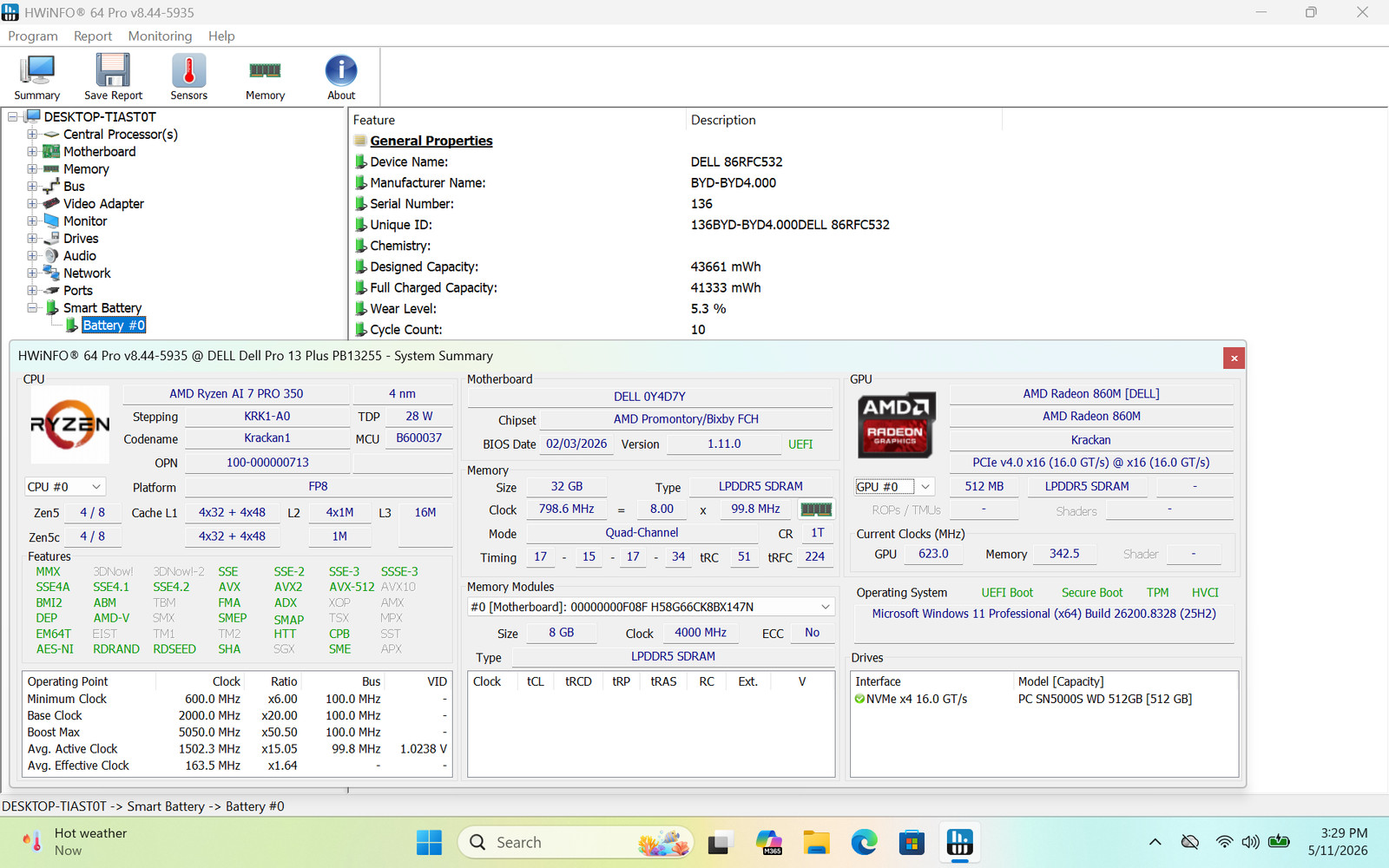The height and width of the screenshot is (868, 1389).
Task: Click AMD Radeon 860M [DELL] field
Action: [x=1091, y=394]
